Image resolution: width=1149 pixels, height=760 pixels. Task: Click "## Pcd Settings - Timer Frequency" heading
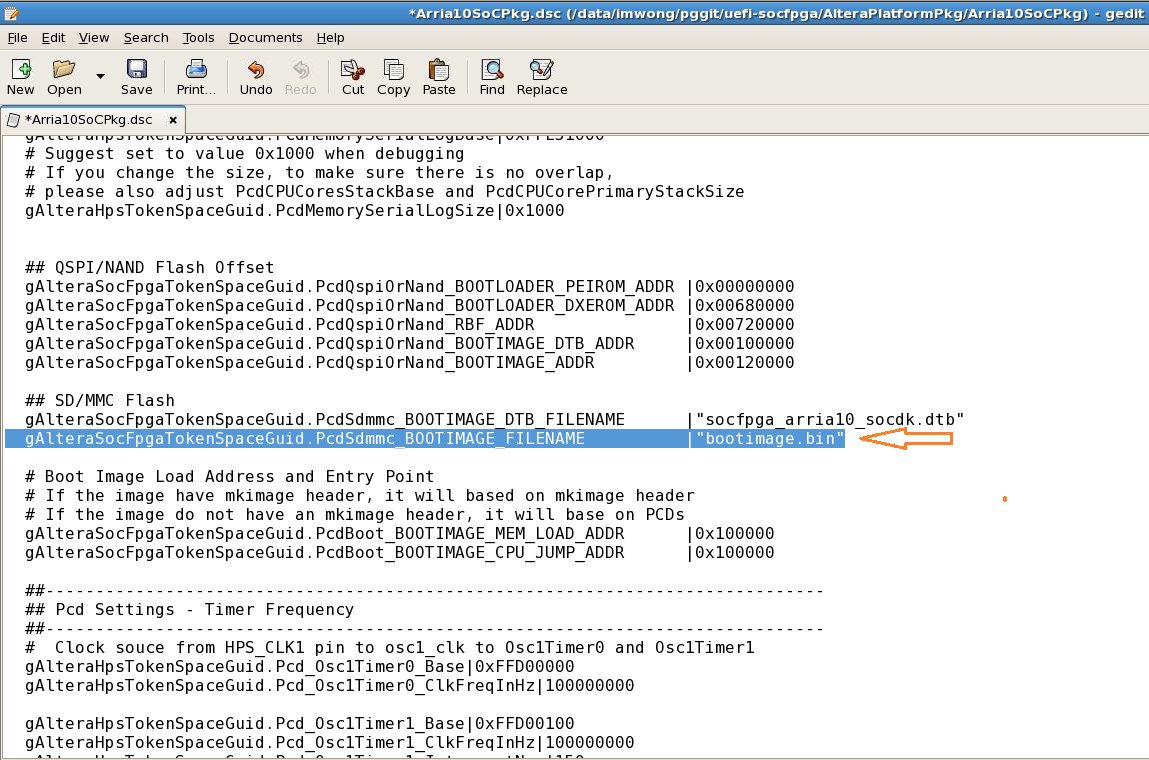click(189, 610)
